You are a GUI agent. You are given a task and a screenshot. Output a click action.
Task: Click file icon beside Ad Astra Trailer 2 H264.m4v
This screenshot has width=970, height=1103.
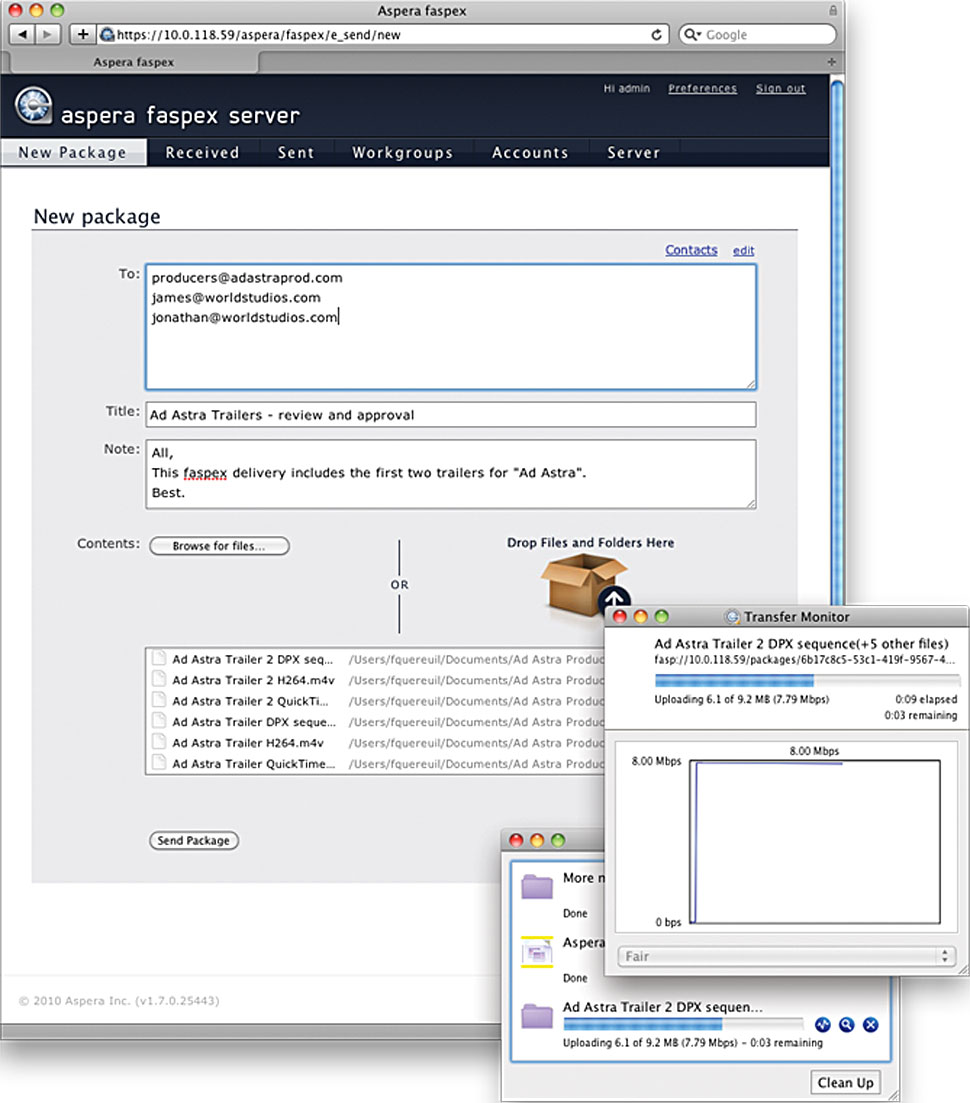point(159,680)
